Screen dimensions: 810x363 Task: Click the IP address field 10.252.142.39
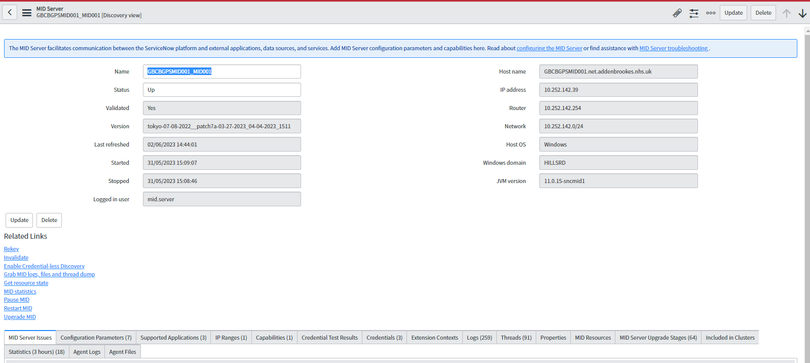[618, 90]
